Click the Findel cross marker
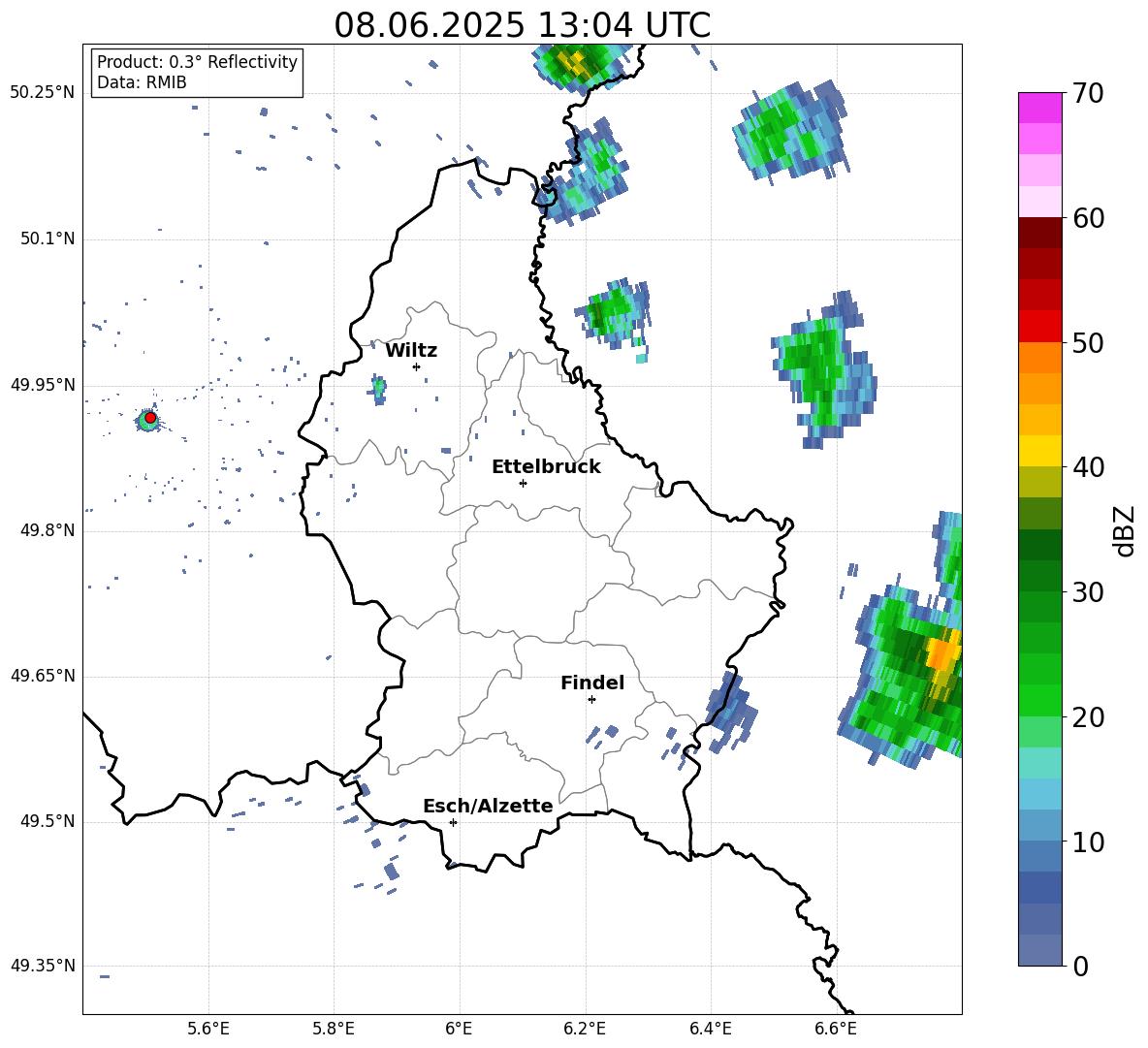Screen dimensions: 1148x1048 click(x=591, y=700)
